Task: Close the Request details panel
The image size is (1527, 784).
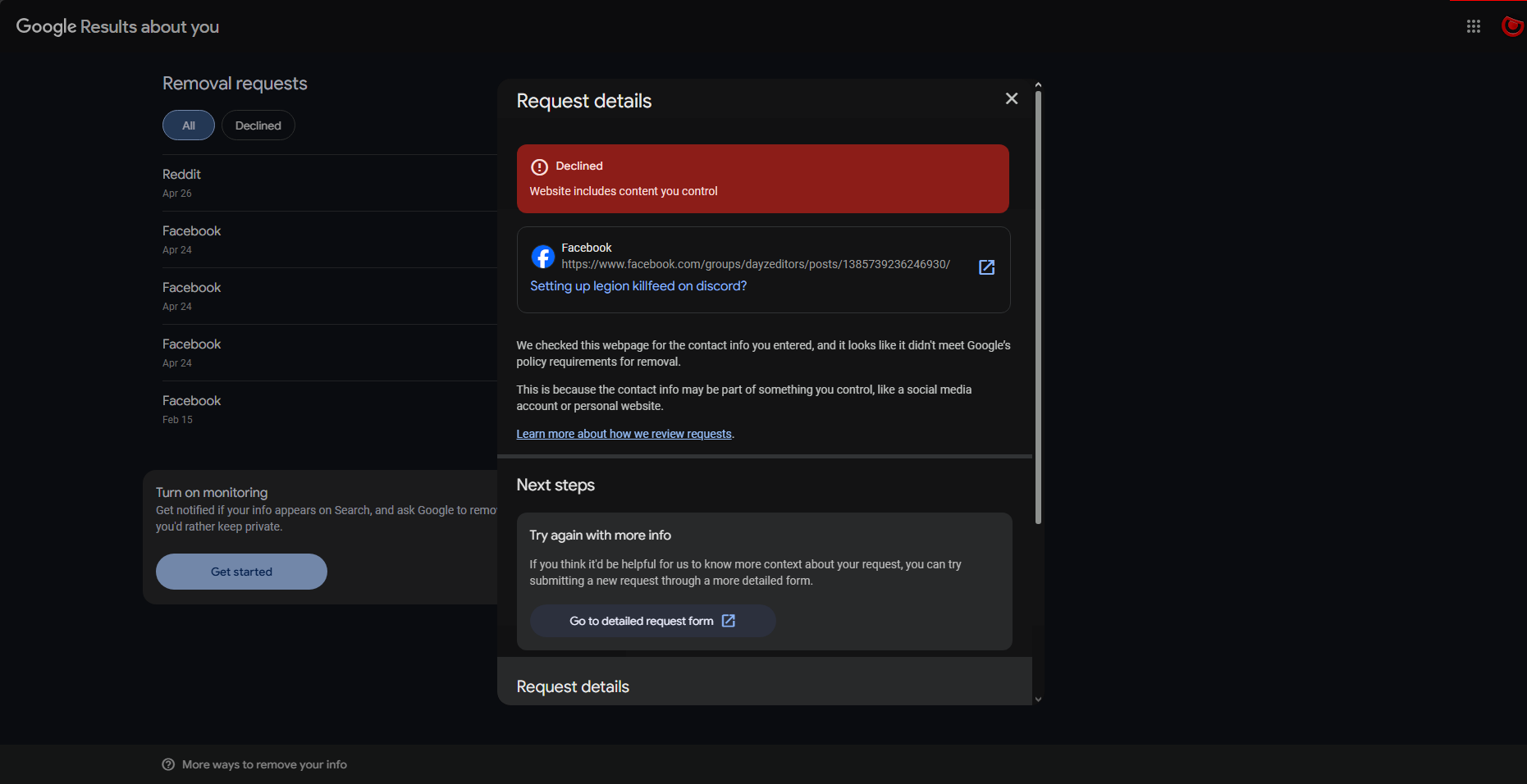Action: coord(1012,98)
